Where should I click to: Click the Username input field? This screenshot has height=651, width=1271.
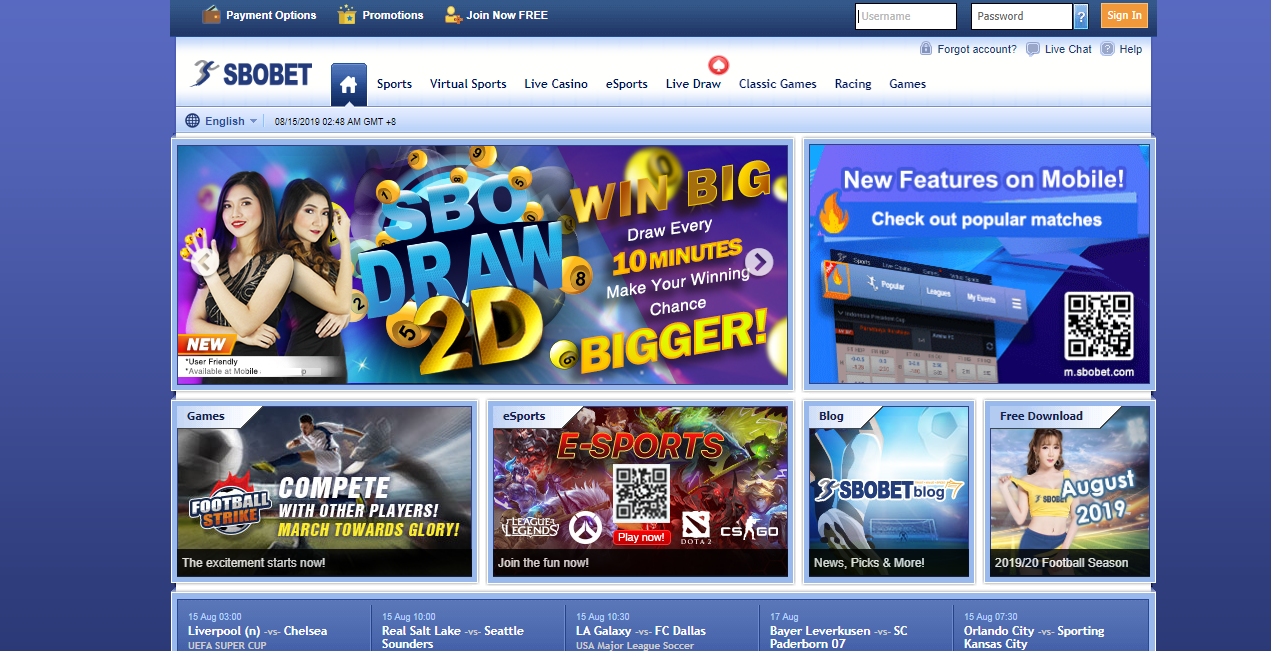(906, 16)
